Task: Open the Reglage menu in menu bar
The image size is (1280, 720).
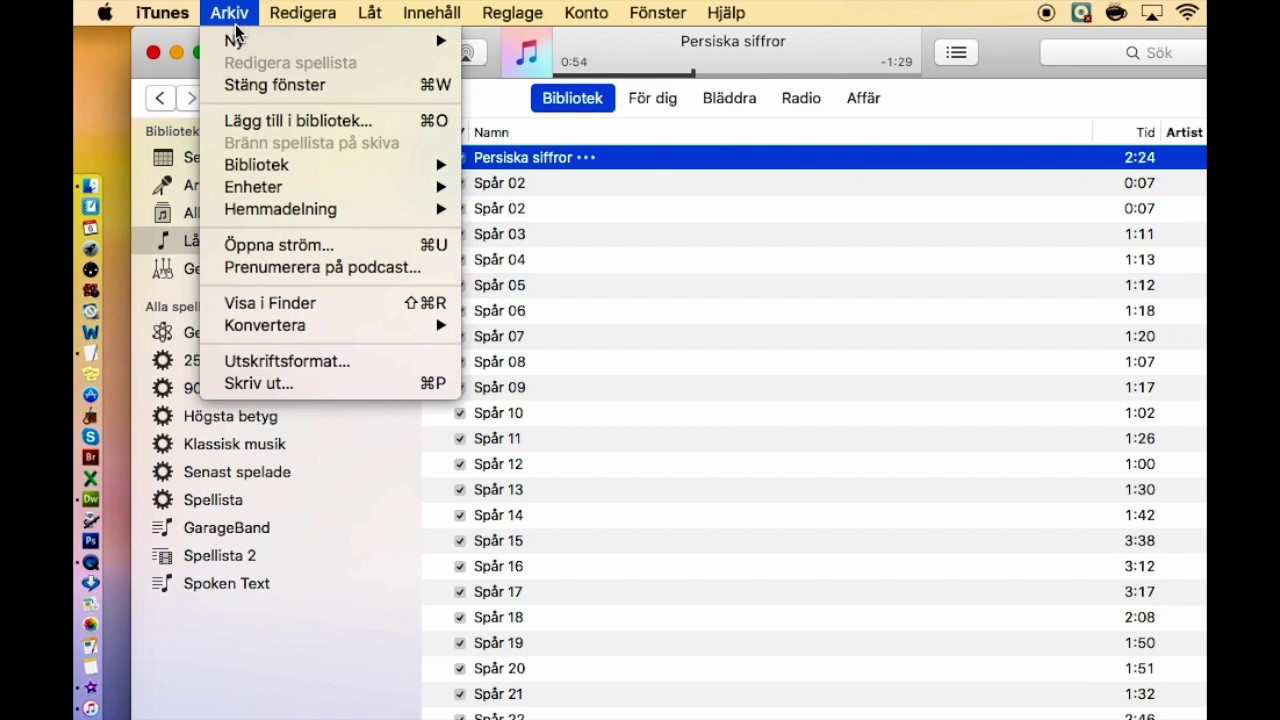Action: click(x=512, y=13)
